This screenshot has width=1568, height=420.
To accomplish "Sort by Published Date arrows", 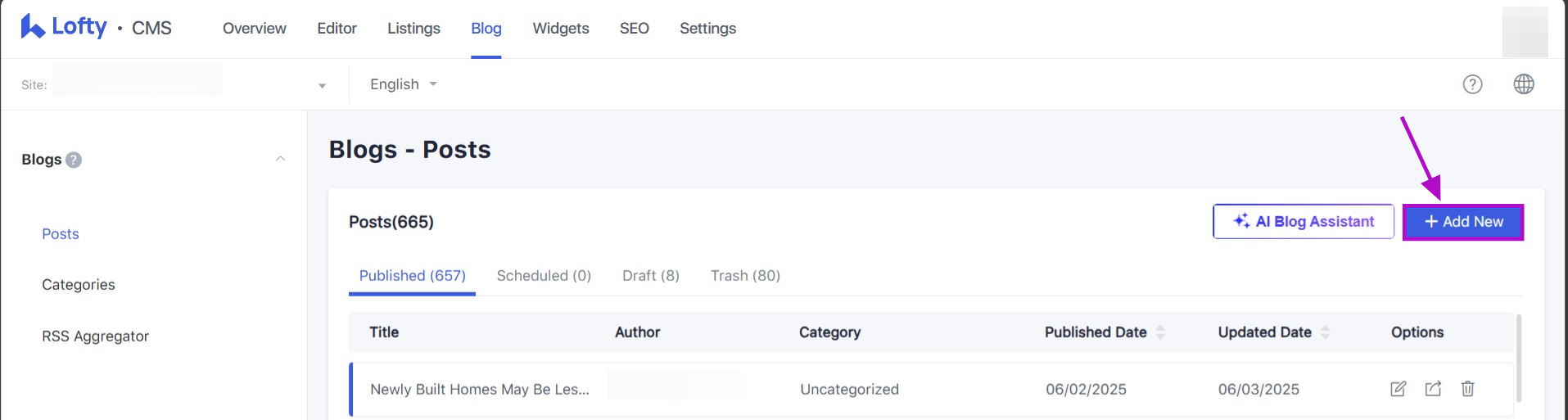I will point(1160,332).
